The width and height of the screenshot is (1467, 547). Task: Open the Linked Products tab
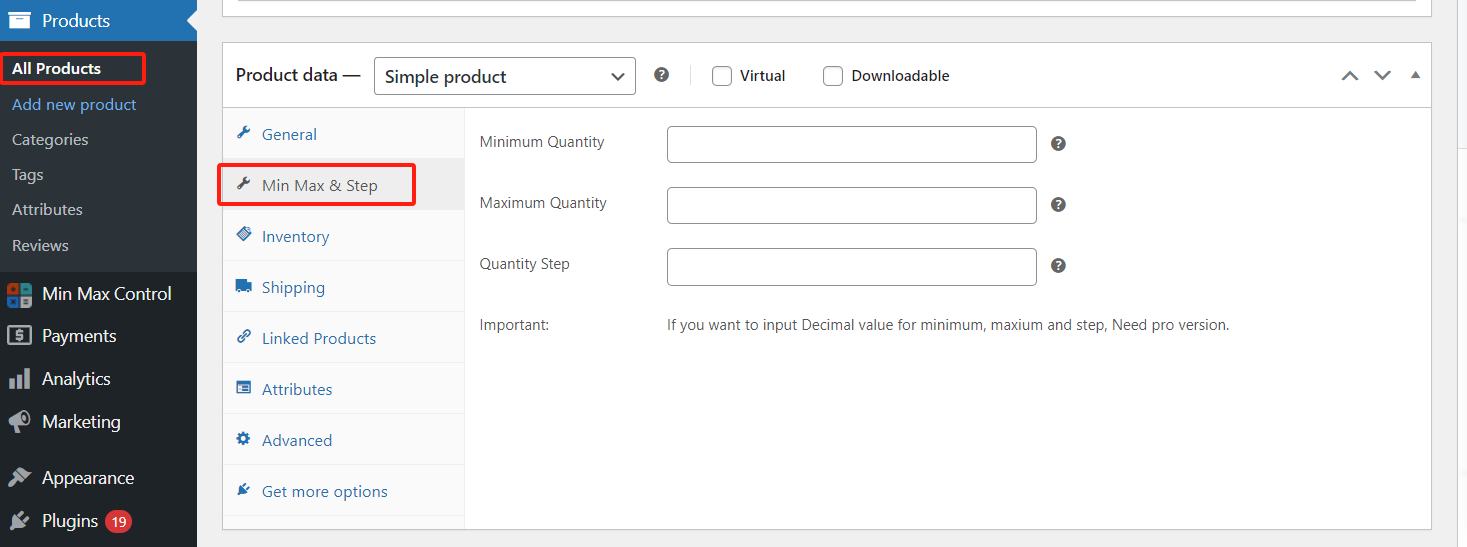coord(318,339)
